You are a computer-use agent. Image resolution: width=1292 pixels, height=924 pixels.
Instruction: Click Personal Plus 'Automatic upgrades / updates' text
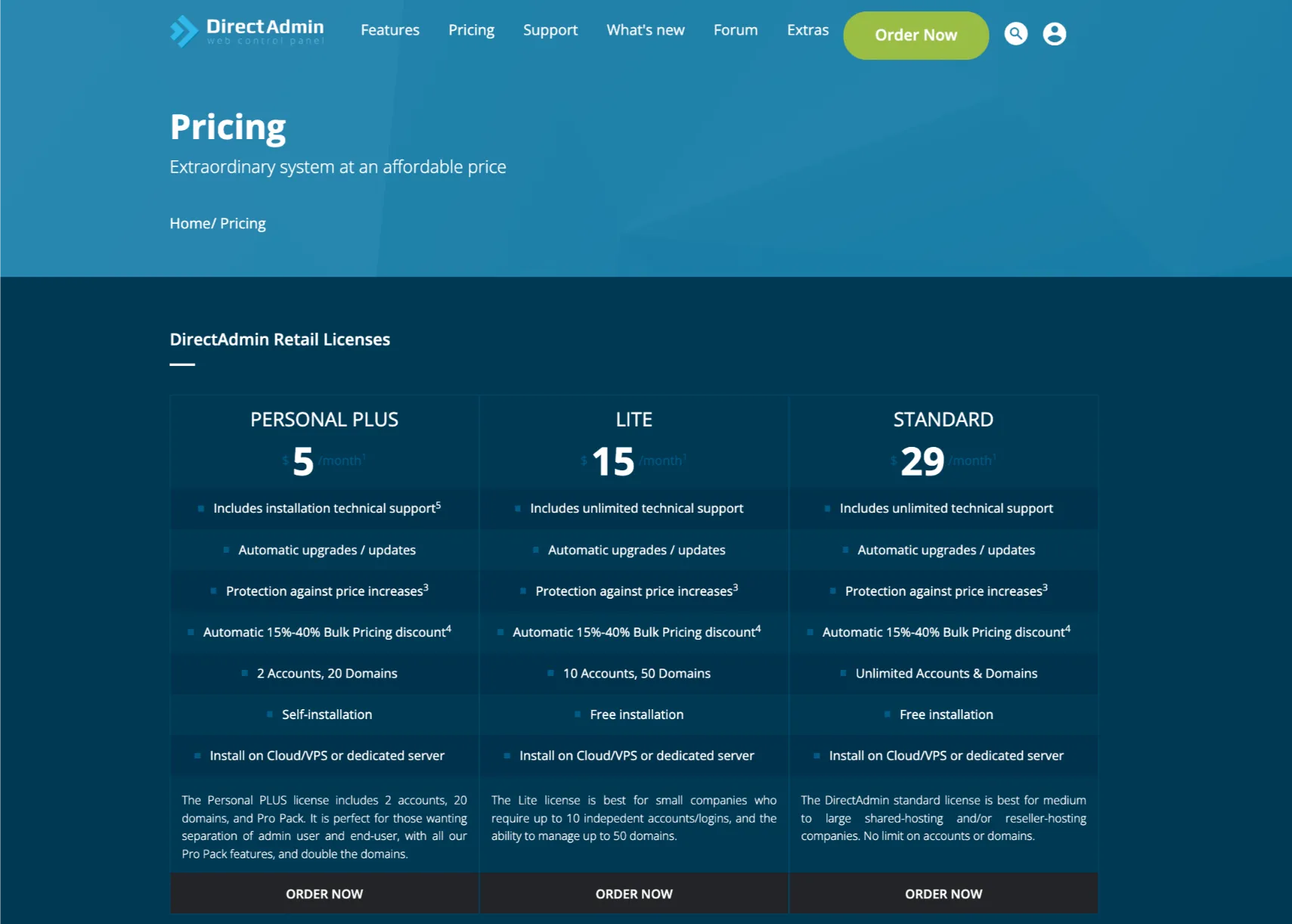click(327, 550)
